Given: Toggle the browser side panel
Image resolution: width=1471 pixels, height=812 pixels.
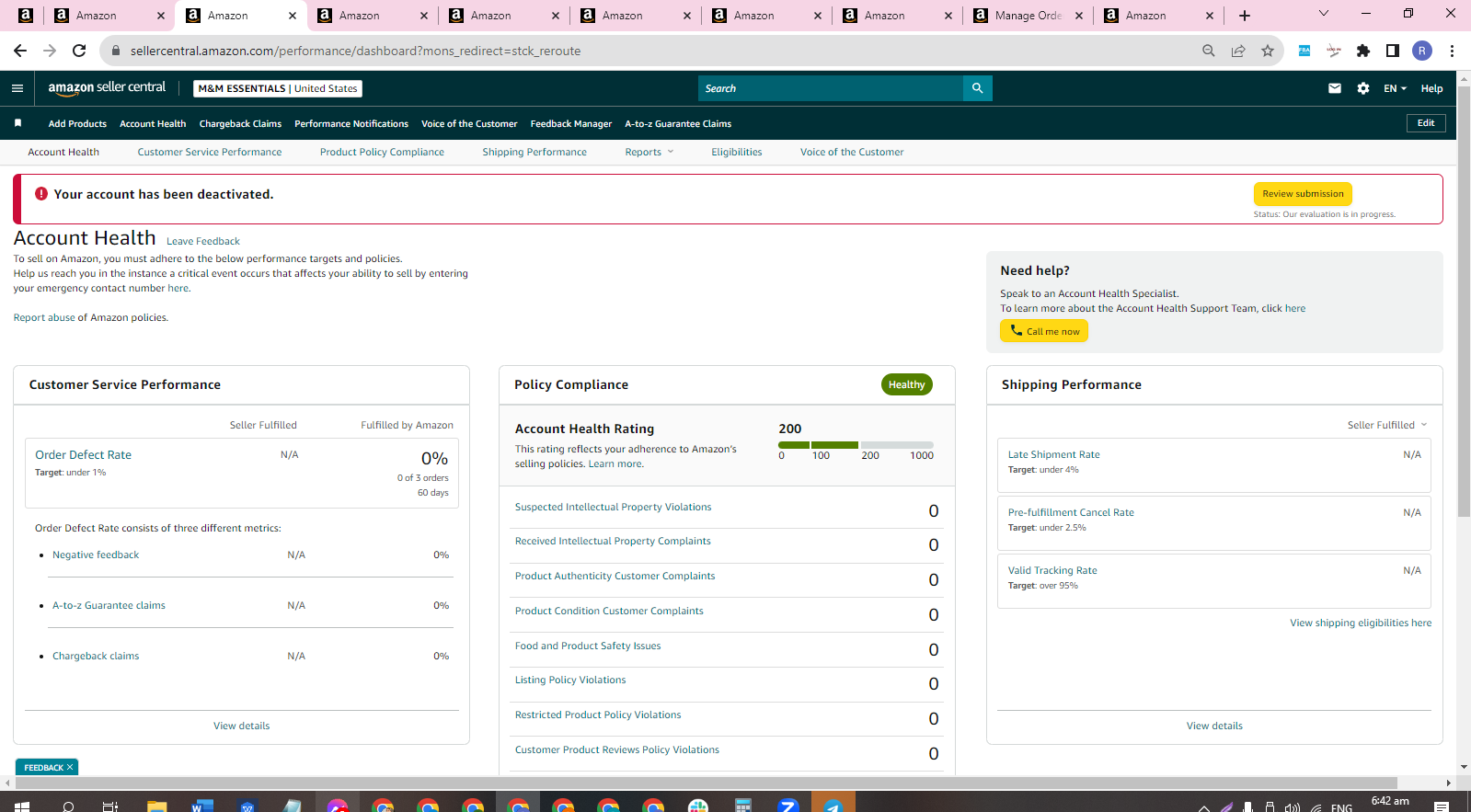Looking at the screenshot, I should click(x=1393, y=51).
